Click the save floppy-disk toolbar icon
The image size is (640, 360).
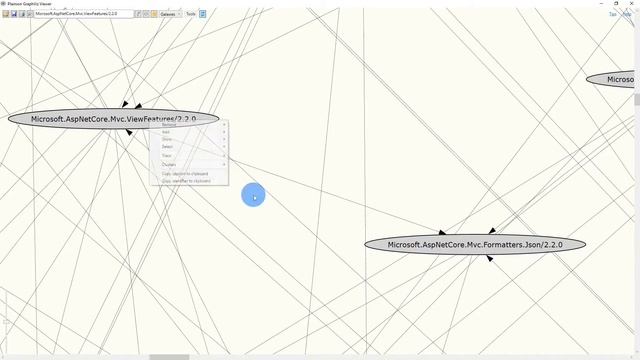click(x=14, y=14)
